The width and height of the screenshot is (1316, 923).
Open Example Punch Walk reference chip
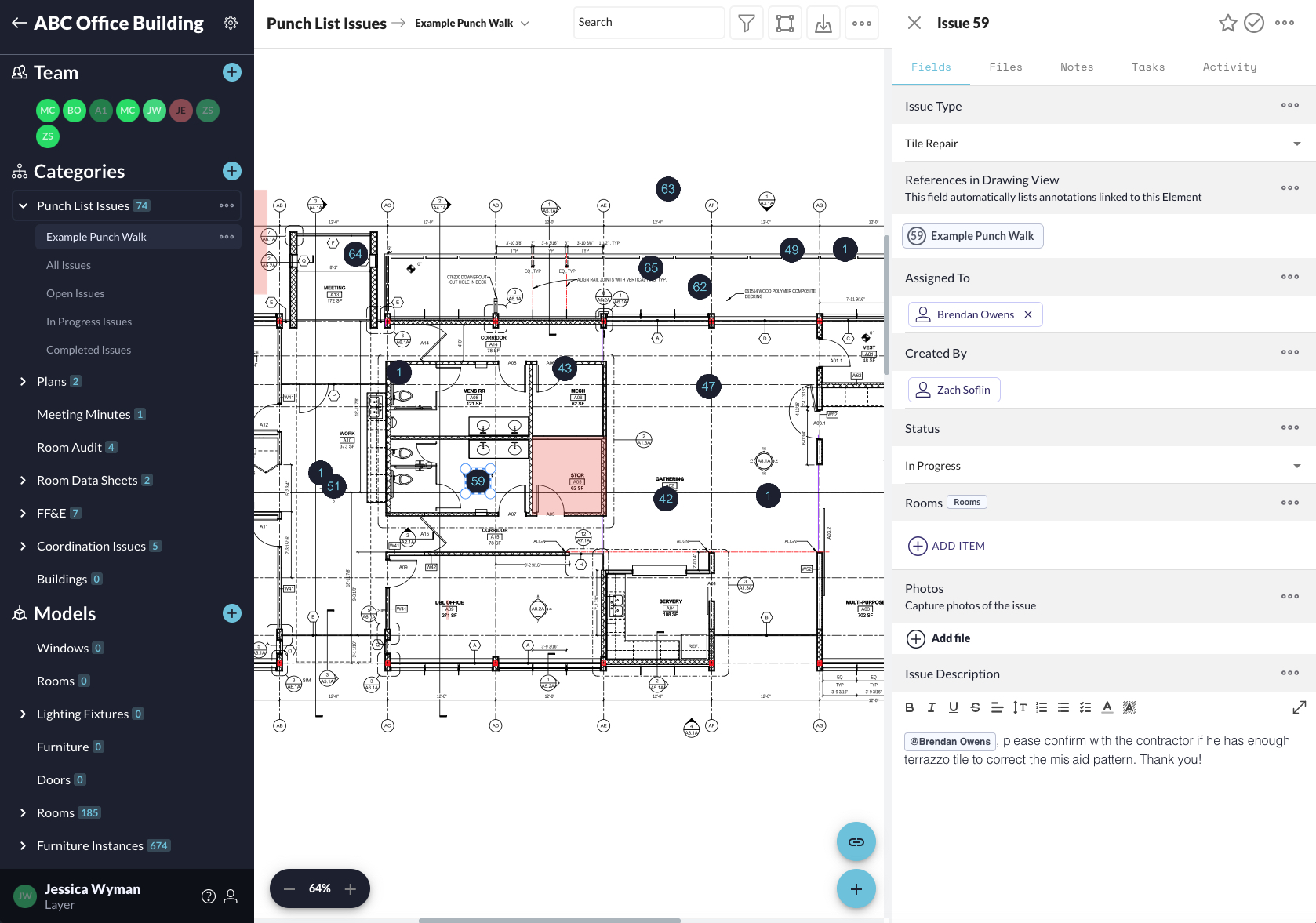click(x=972, y=236)
